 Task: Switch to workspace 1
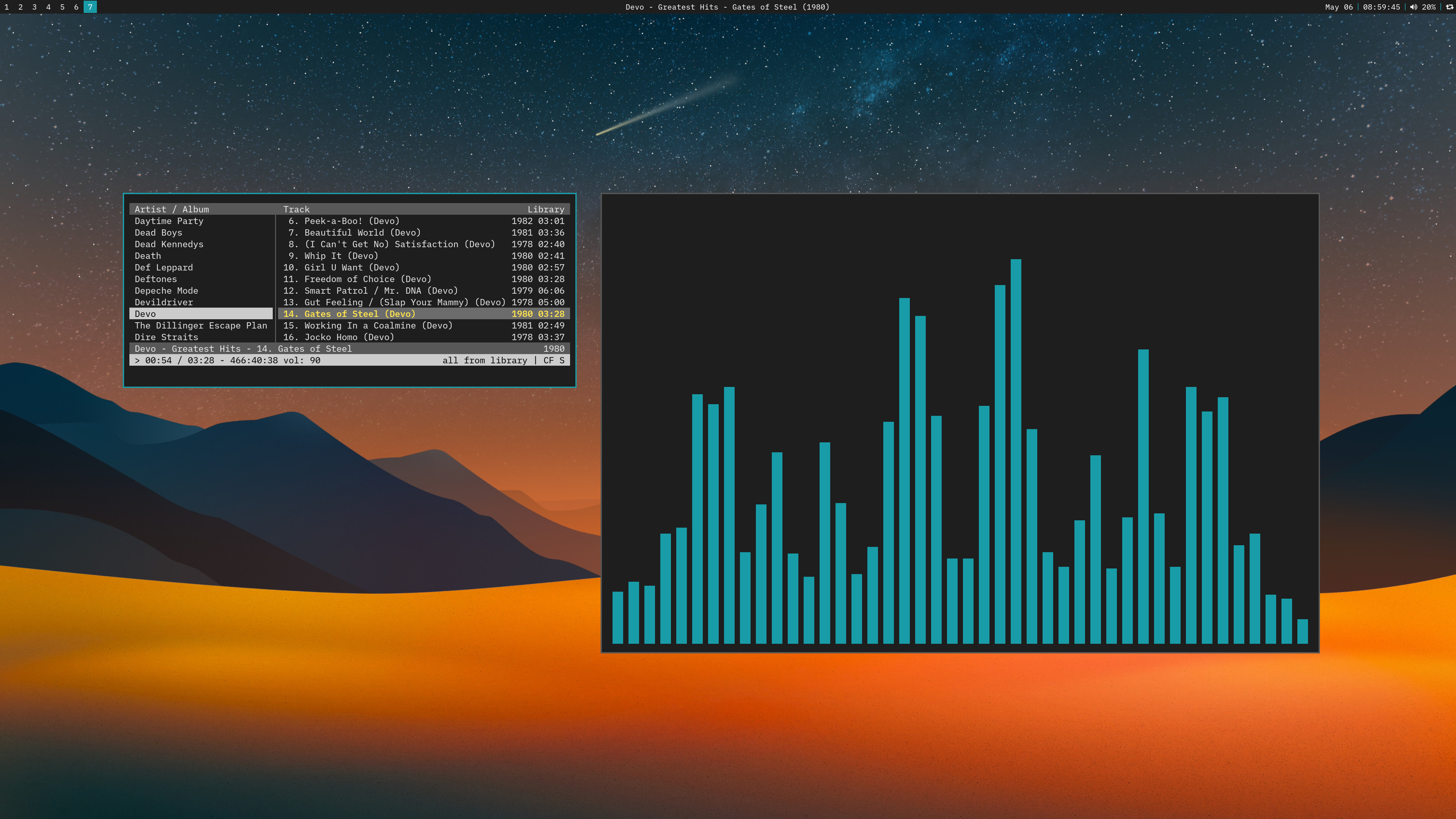coord(7,7)
